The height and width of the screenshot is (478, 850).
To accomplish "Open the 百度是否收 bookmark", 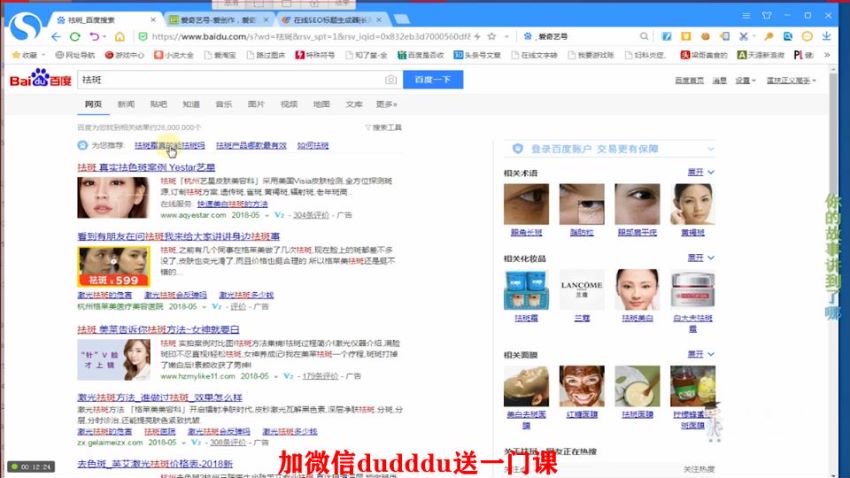I will 421,55.
